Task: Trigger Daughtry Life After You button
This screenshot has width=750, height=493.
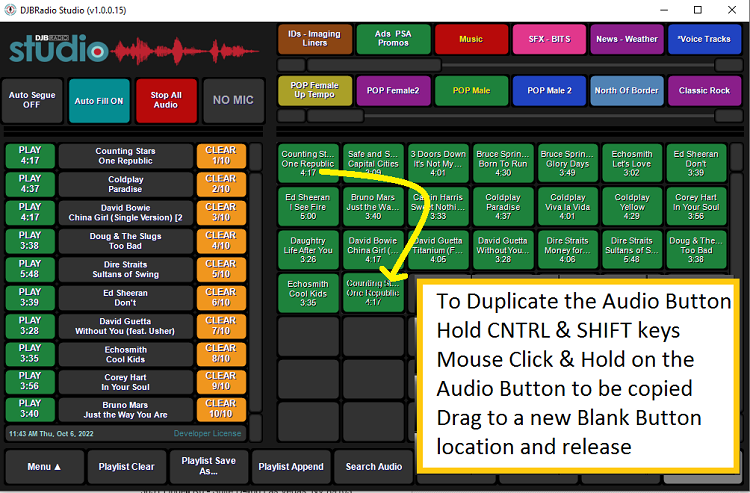Action: pos(308,250)
